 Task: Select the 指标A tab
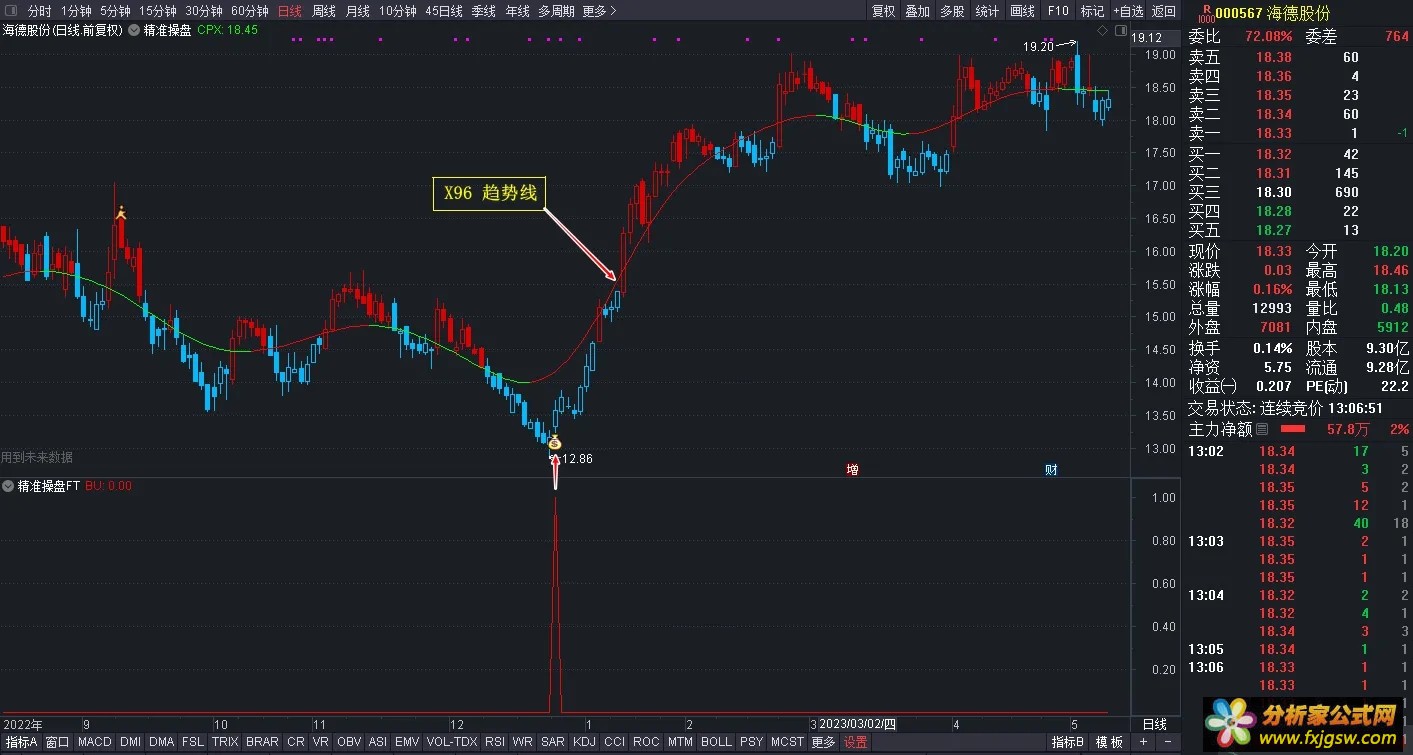click(20, 742)
